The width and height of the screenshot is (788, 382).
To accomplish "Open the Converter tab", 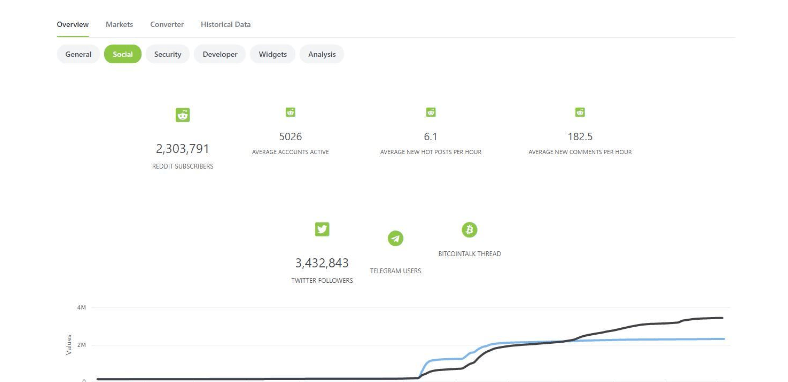I will [x=167, y=24].
